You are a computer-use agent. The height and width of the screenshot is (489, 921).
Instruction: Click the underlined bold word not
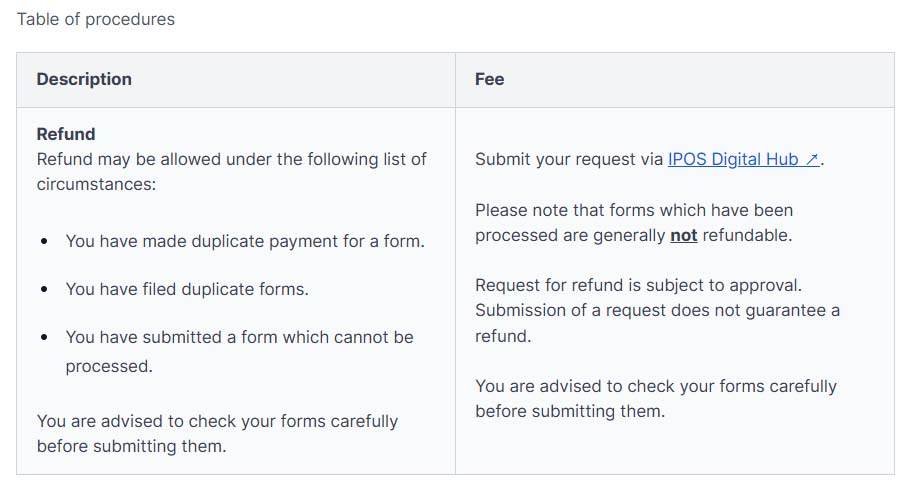pos(683,236)
